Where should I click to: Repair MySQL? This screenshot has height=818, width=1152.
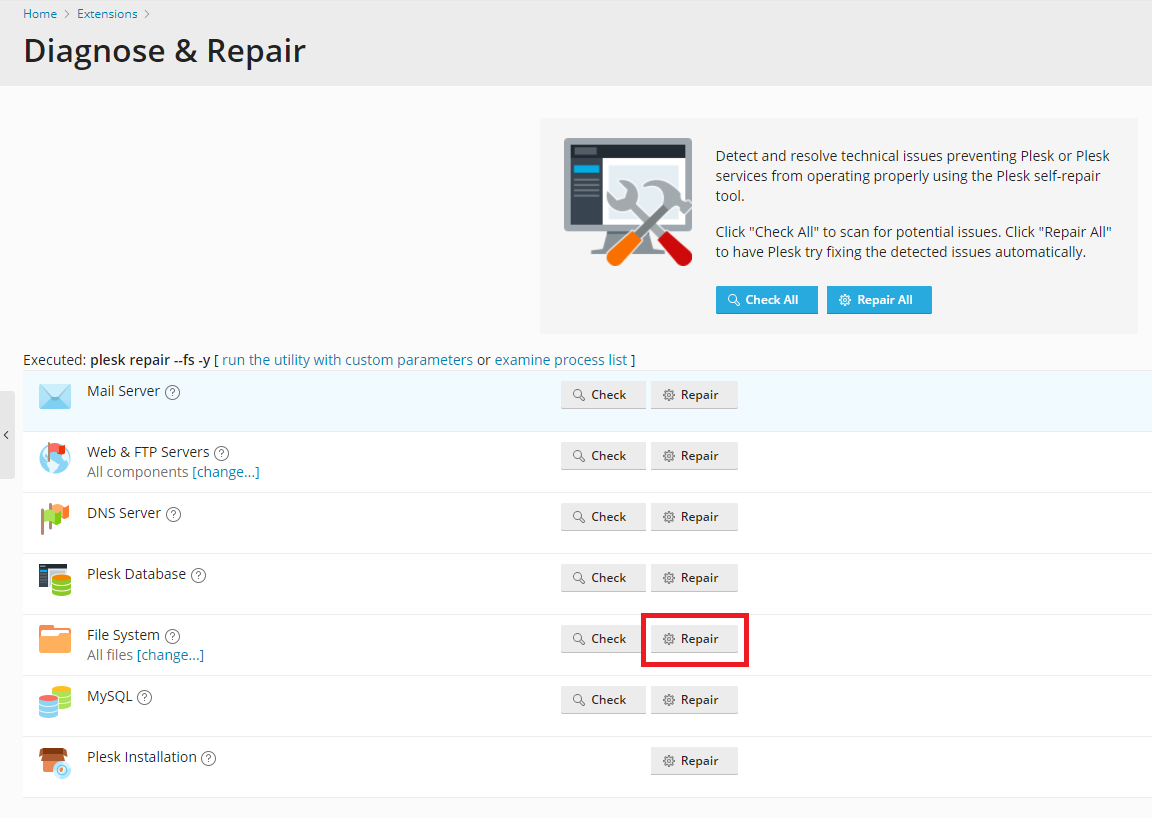click(694, 700)
